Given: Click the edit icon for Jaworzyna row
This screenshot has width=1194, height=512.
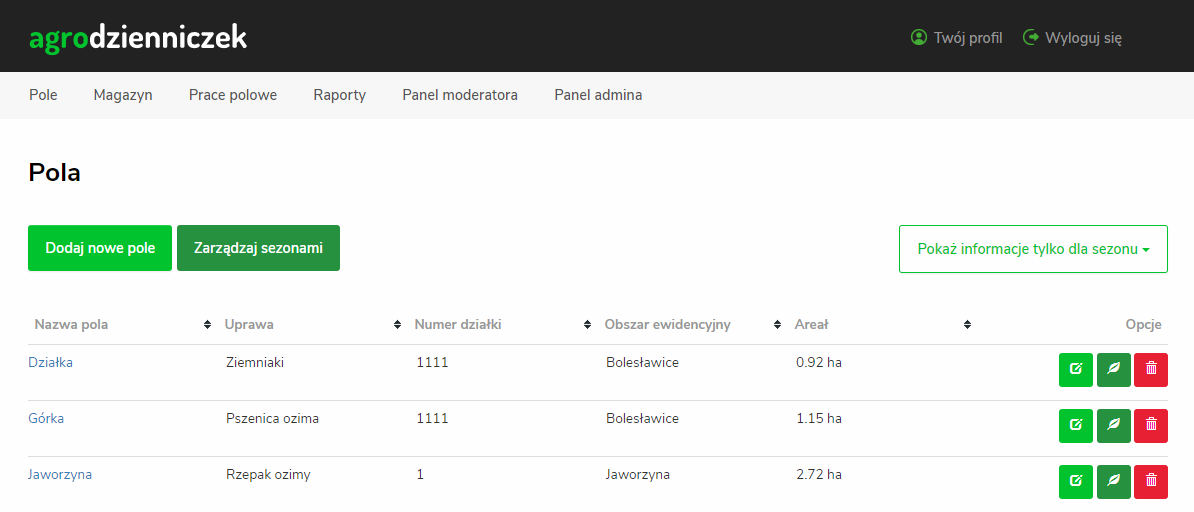Looking at the screenshot, I should click(x=1076, y=481).
